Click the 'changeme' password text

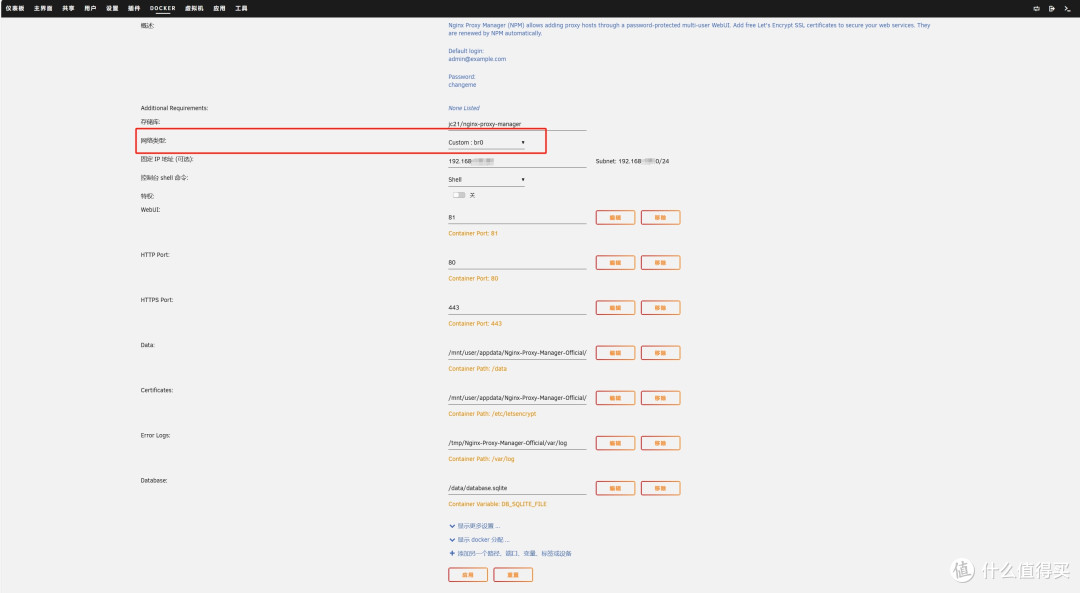pos(462,85)
